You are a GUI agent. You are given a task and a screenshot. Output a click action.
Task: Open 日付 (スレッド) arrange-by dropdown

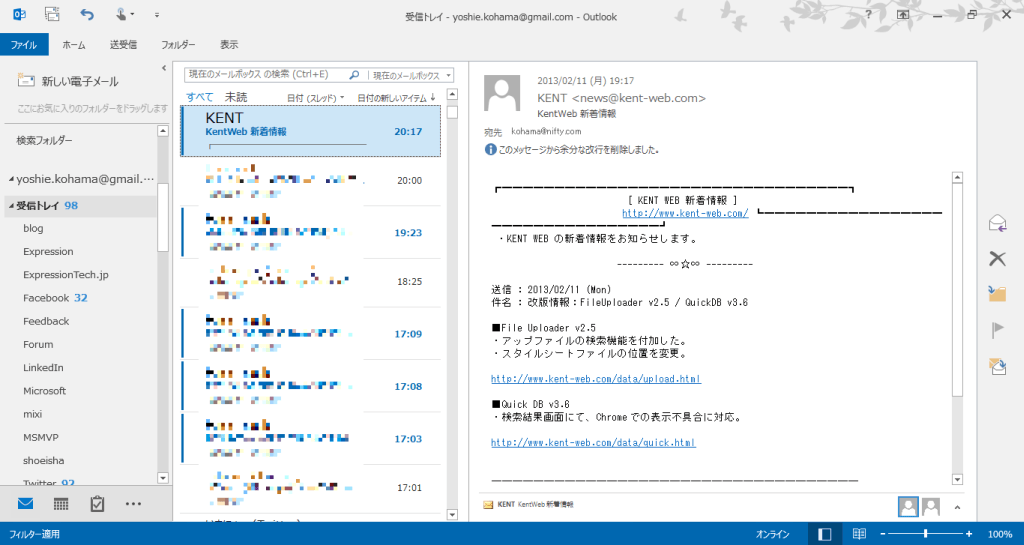(x=315, y=98)
